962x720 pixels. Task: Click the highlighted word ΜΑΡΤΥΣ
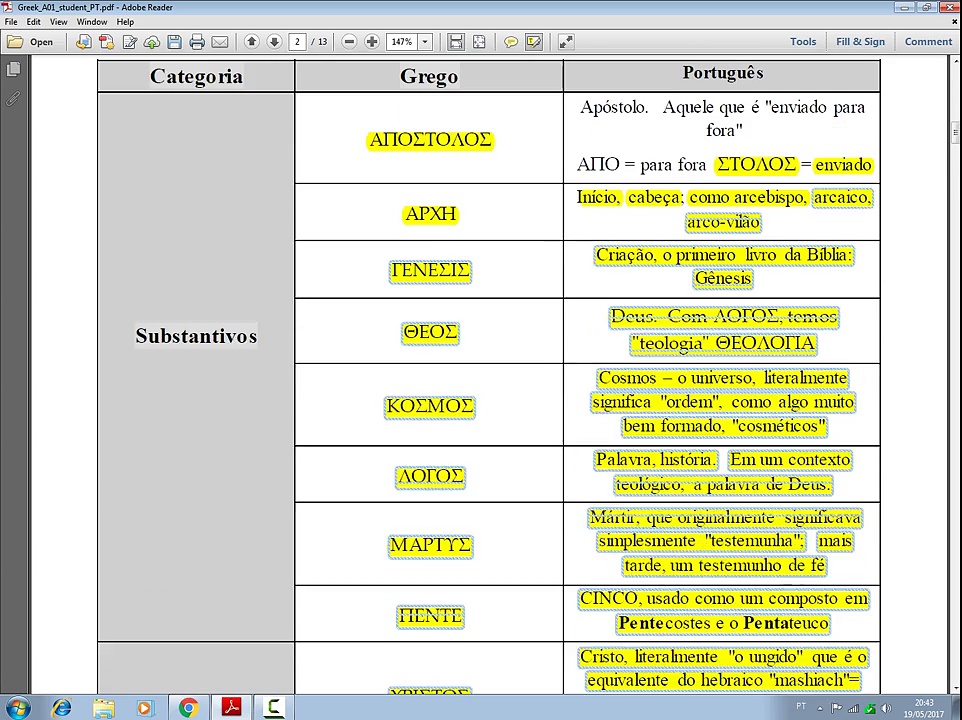click(430, 545)
